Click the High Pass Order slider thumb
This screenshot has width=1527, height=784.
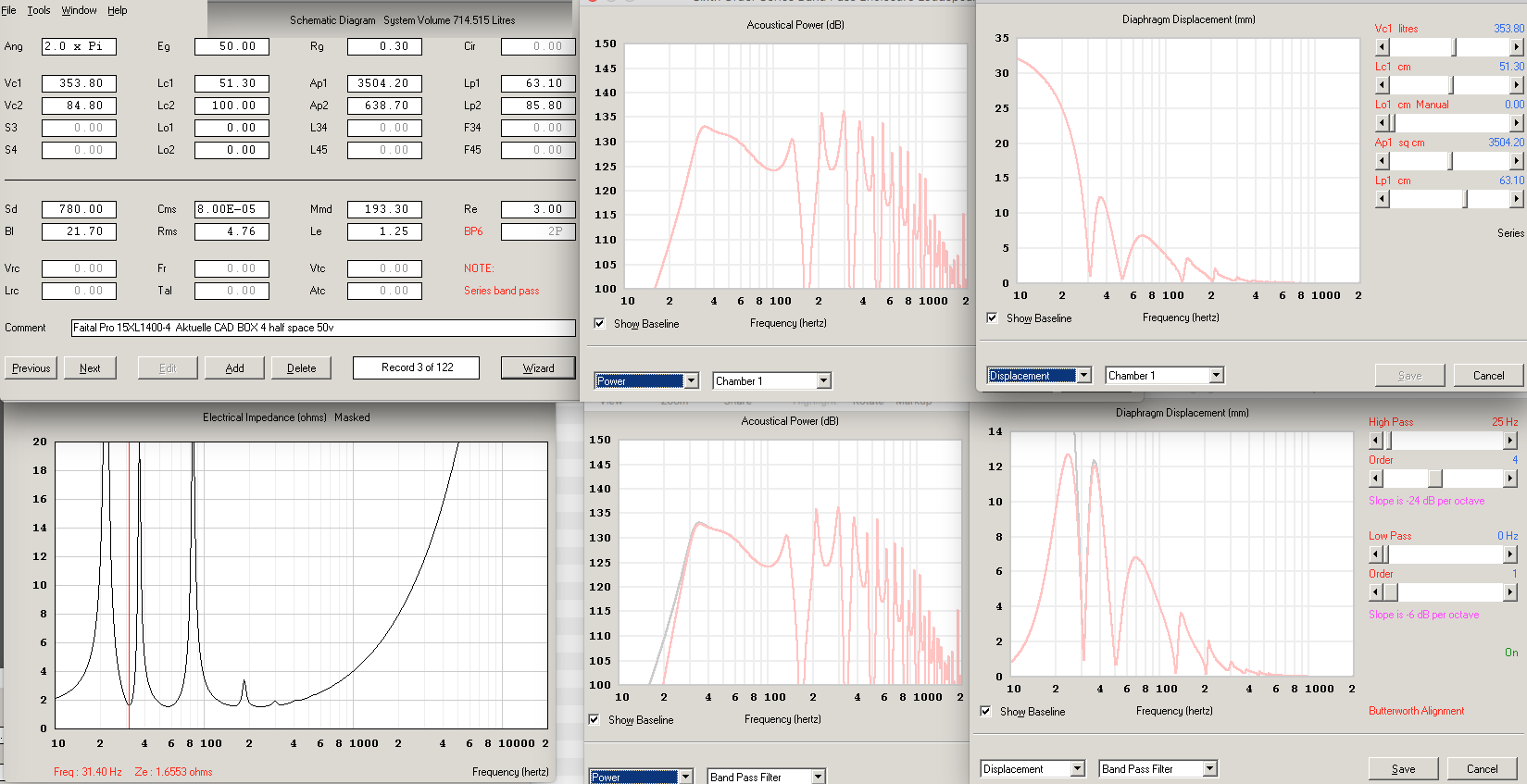tap(1434, 479)
